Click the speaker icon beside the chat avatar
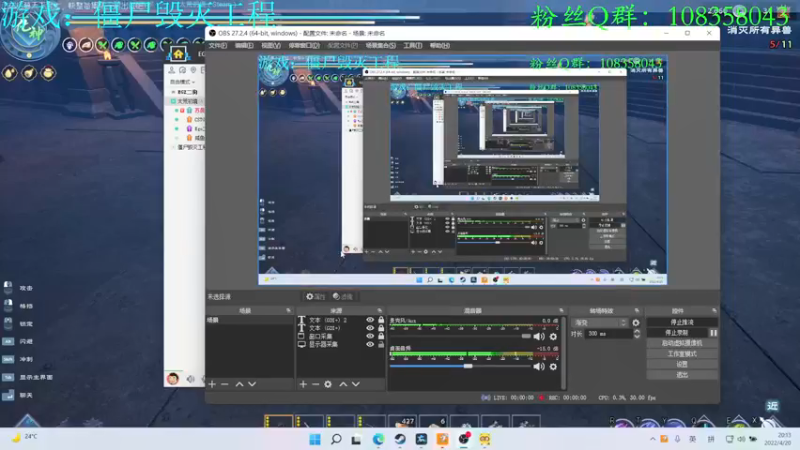800x450 pixels. pos(190,379)
